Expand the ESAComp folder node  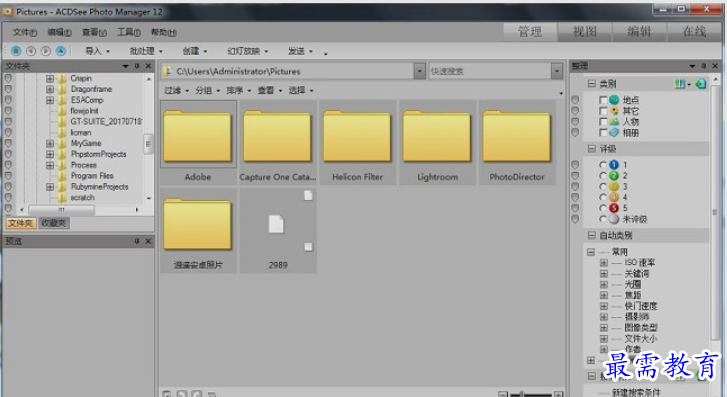(x=50, y=100)
